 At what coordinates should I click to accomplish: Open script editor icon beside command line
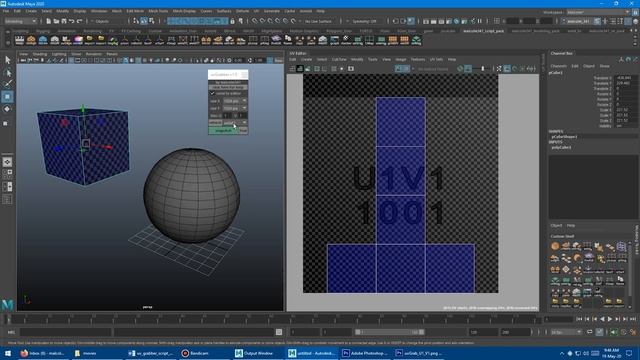[x=279, y=332]
